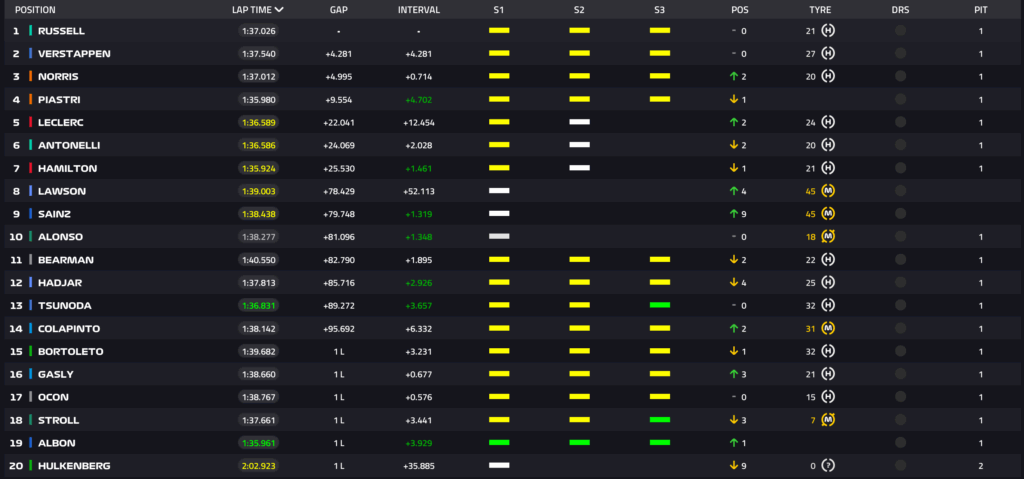Click Hulkenberg's unknown tyre compound icon
This screenshot has height=479, width=1024.
(x=828, y=466)
